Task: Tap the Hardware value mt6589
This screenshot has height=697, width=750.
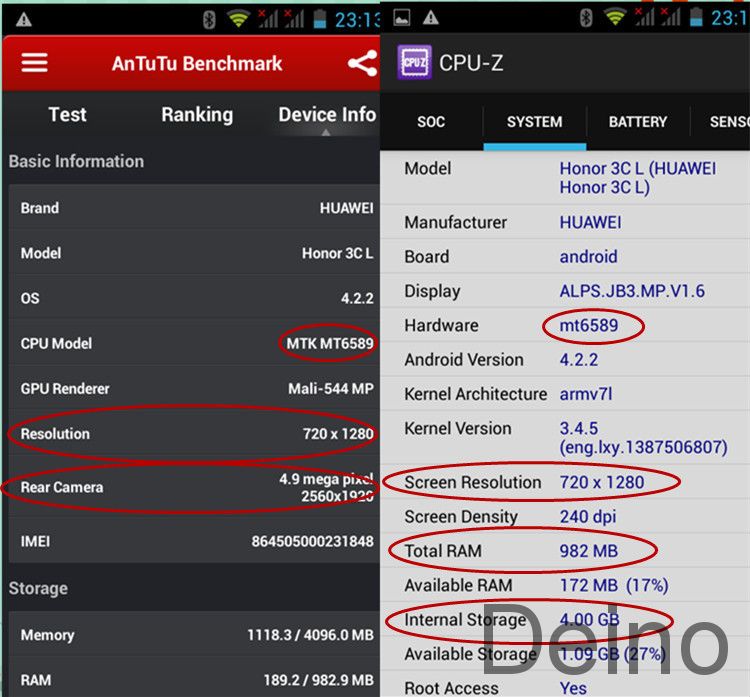Action: [589, 325]
